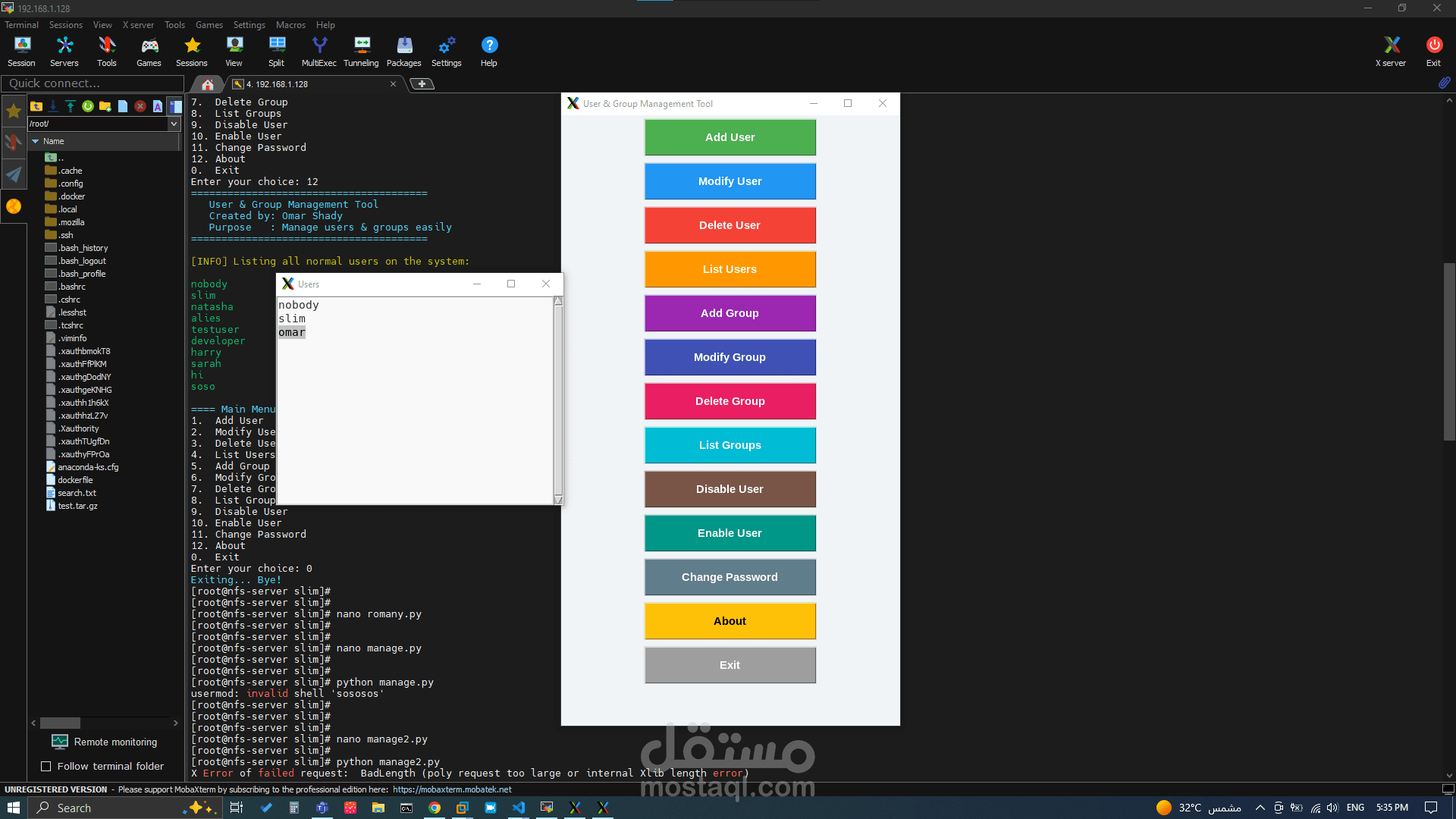Viewport: 1456px width, 819px height.
Task: Click the SFTP create new folder icon
Action: point(105,106)
